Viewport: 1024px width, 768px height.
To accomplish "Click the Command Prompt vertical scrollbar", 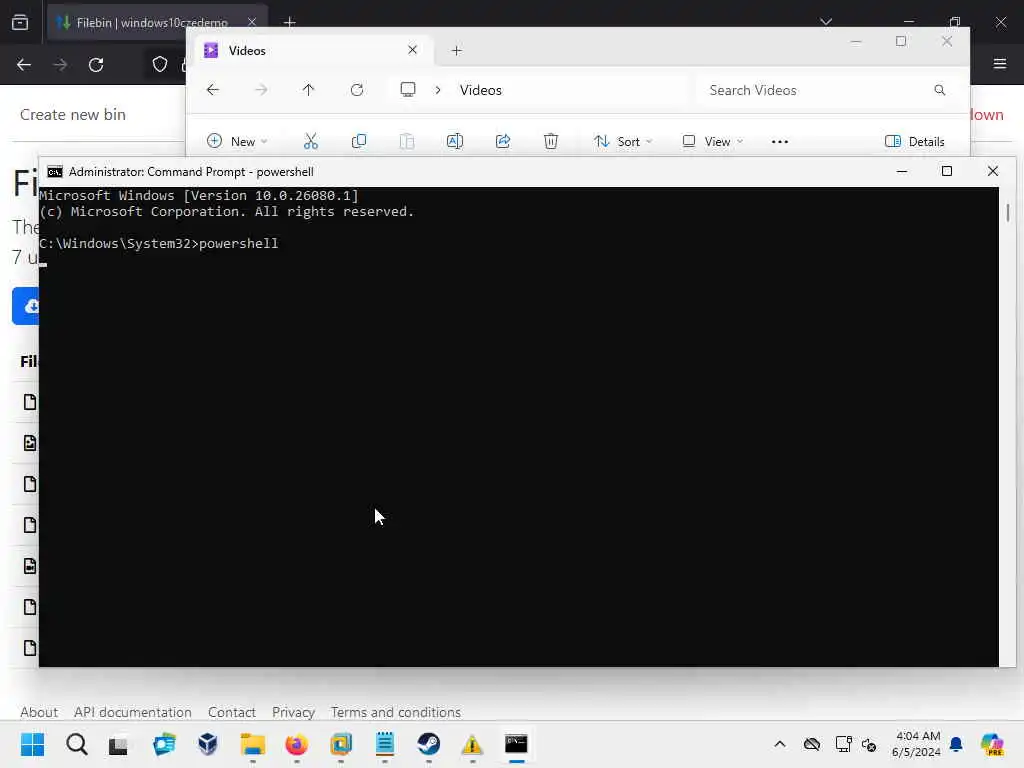I will (1008, 213).
